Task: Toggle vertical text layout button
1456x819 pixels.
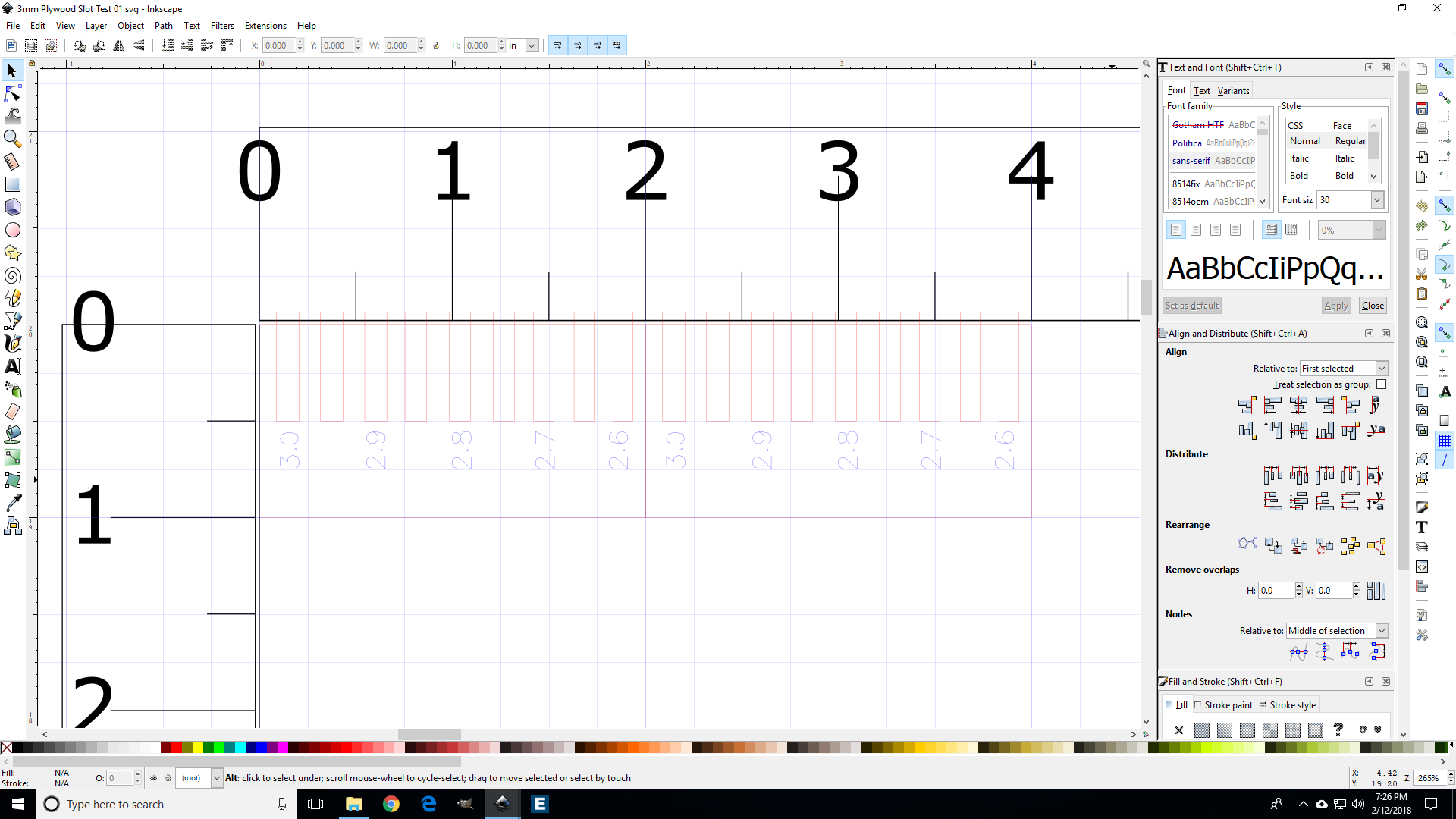Action: click(1291, 230)
